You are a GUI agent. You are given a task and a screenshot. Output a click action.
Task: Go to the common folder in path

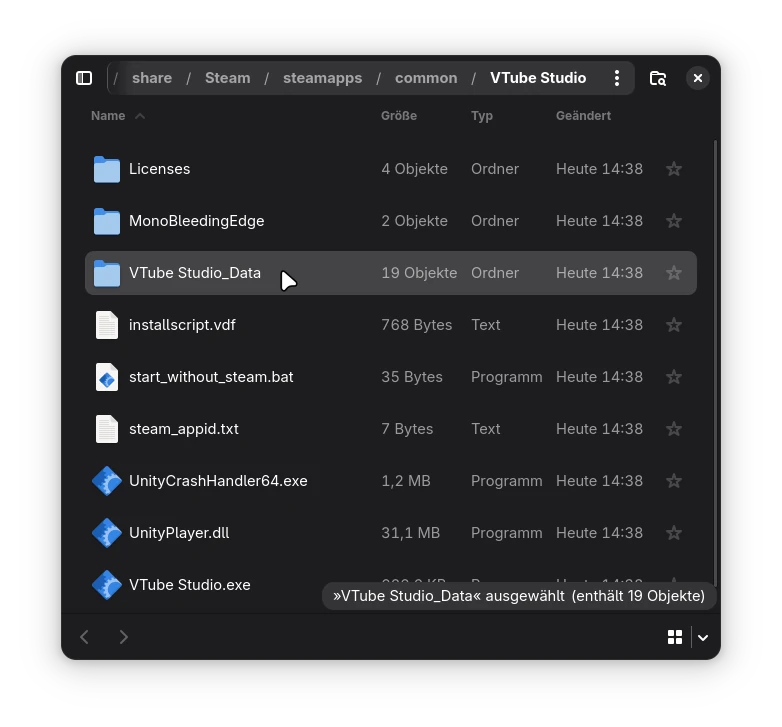point(426,78)
